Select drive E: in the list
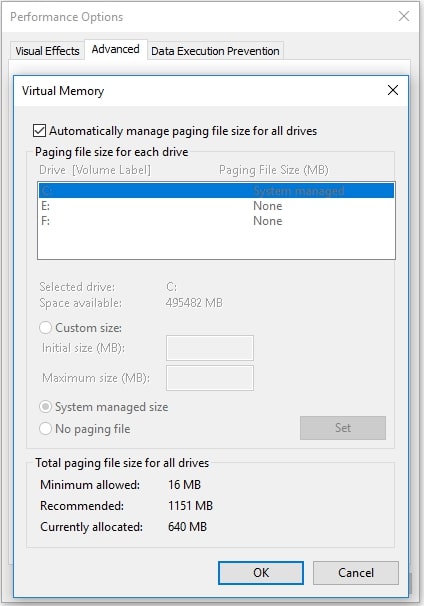This screenshot has height=606, width=424. [x=216, y=206]
